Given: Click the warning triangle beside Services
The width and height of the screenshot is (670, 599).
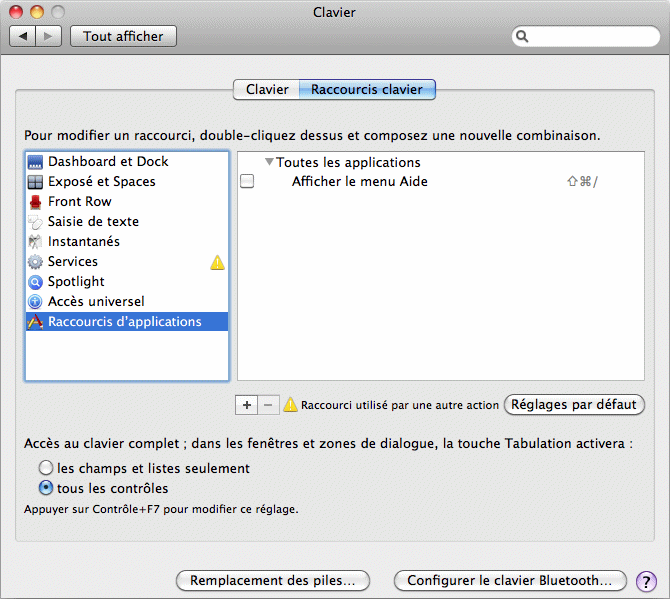Looking at the screenshot, I should click(x=217, y=262).
